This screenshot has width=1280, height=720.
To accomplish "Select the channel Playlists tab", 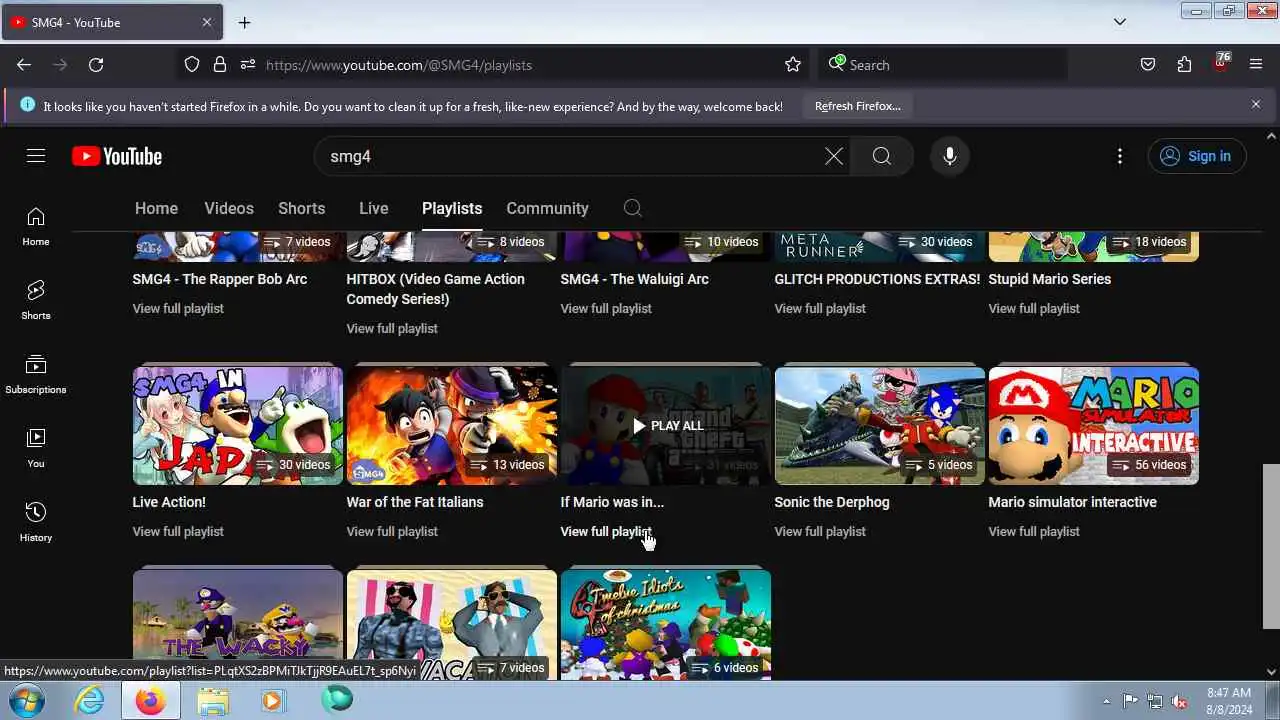I will click(x=452, y=208).
